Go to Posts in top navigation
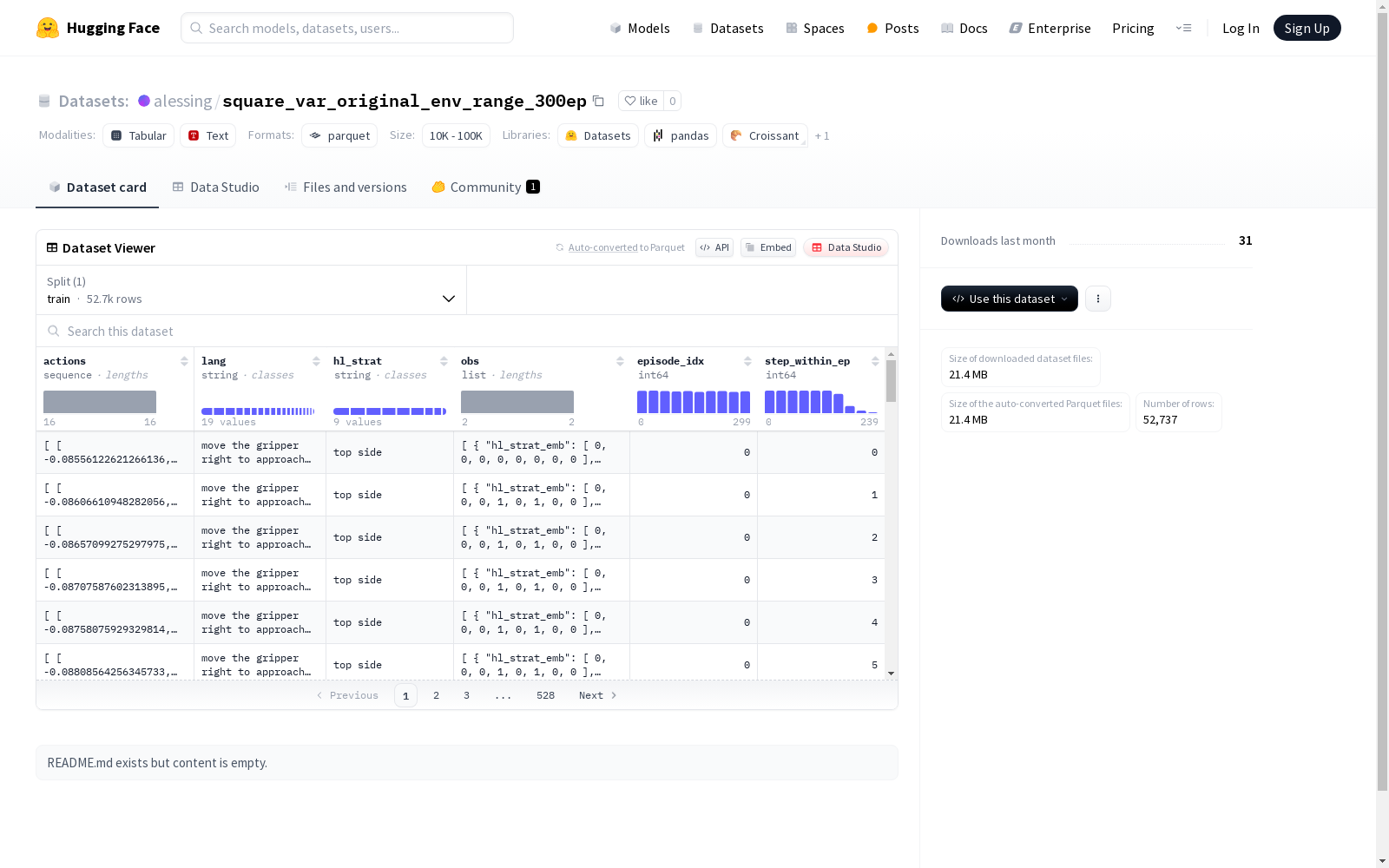The image size is (1389, 868). click(892, 28)
